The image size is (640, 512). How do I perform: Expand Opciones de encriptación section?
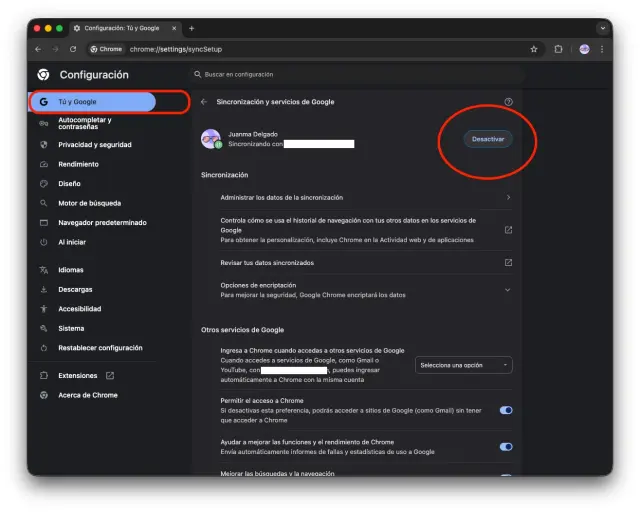tap(508, 289)
